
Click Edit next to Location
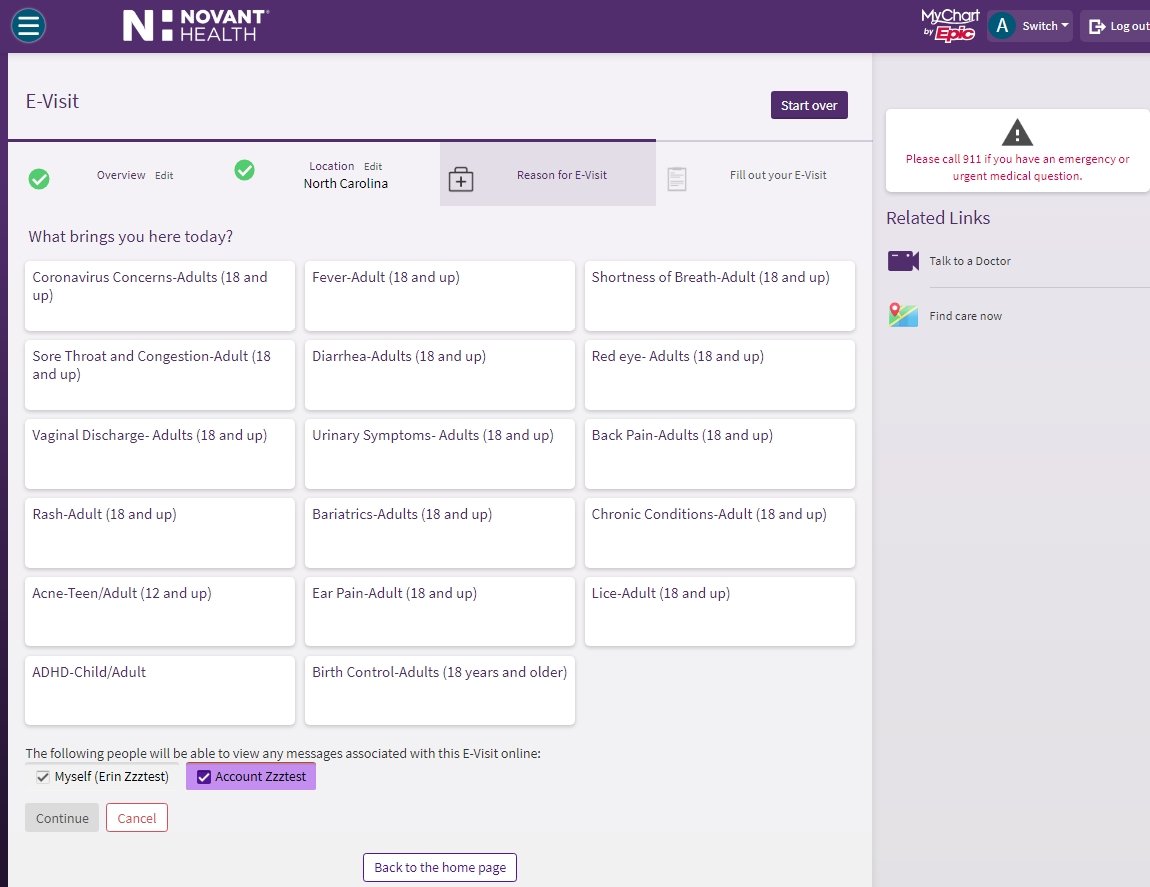coord(372,166)
